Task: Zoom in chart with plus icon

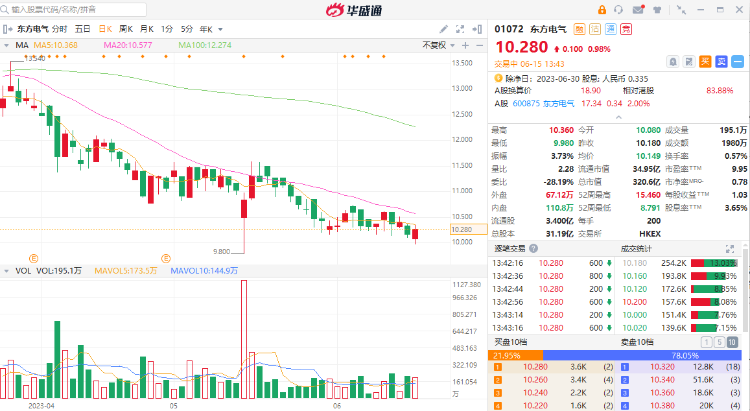Action: pos(465,45)
